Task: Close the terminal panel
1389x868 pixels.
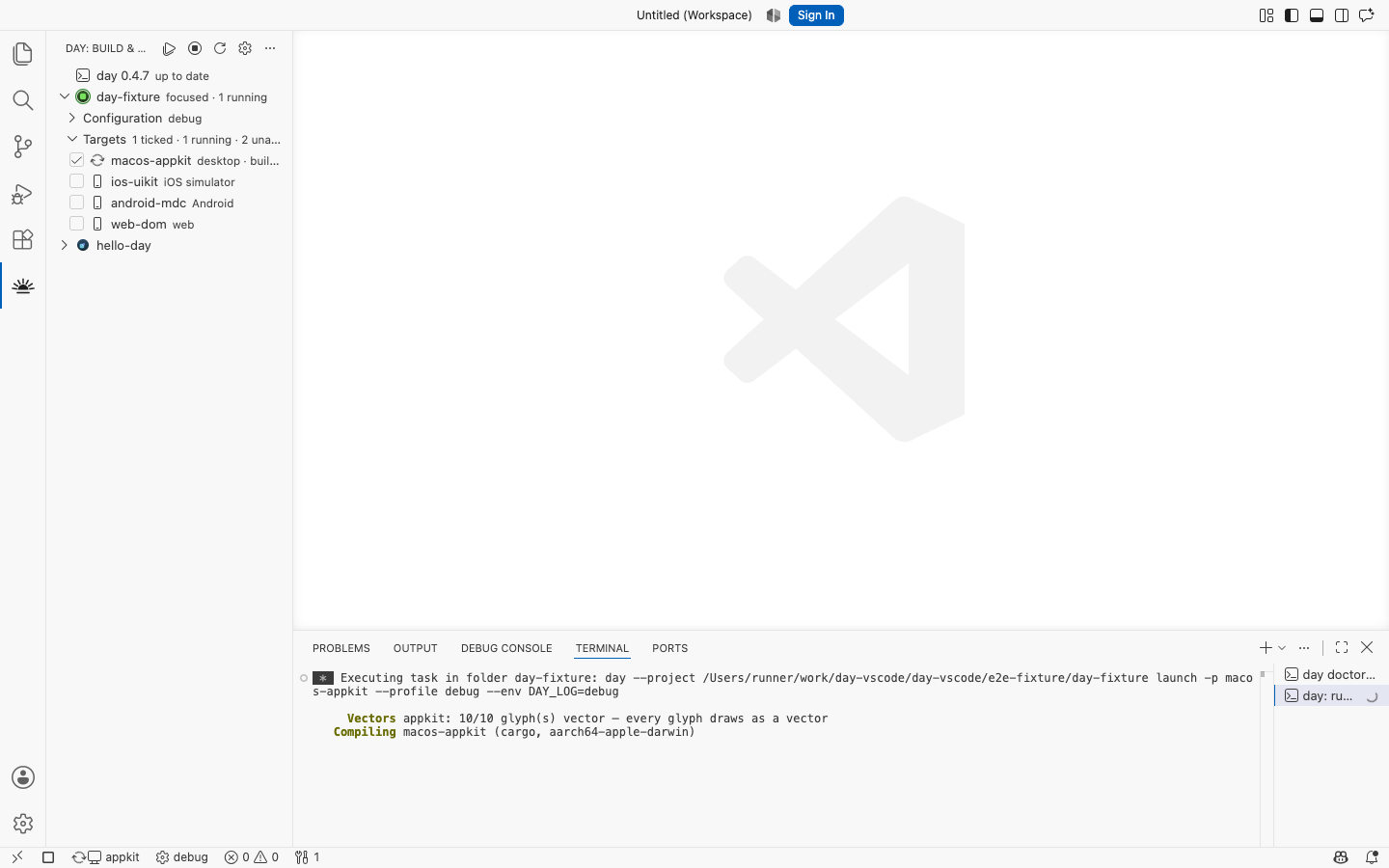Action: (1367, 648)
